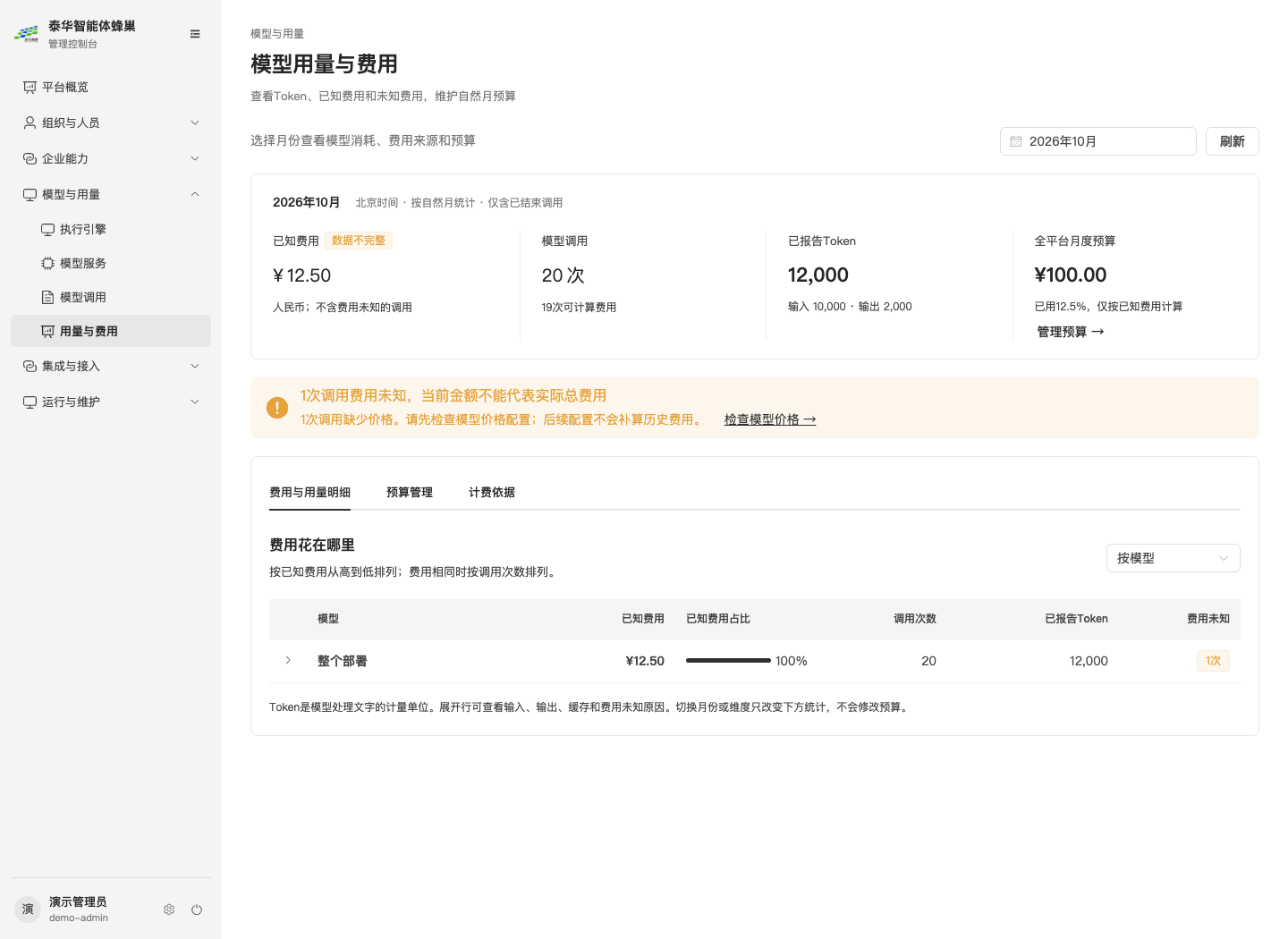Click the 12,000 Token cell in table
This screenshot has width=1288, height=939.
[1089, 661]
